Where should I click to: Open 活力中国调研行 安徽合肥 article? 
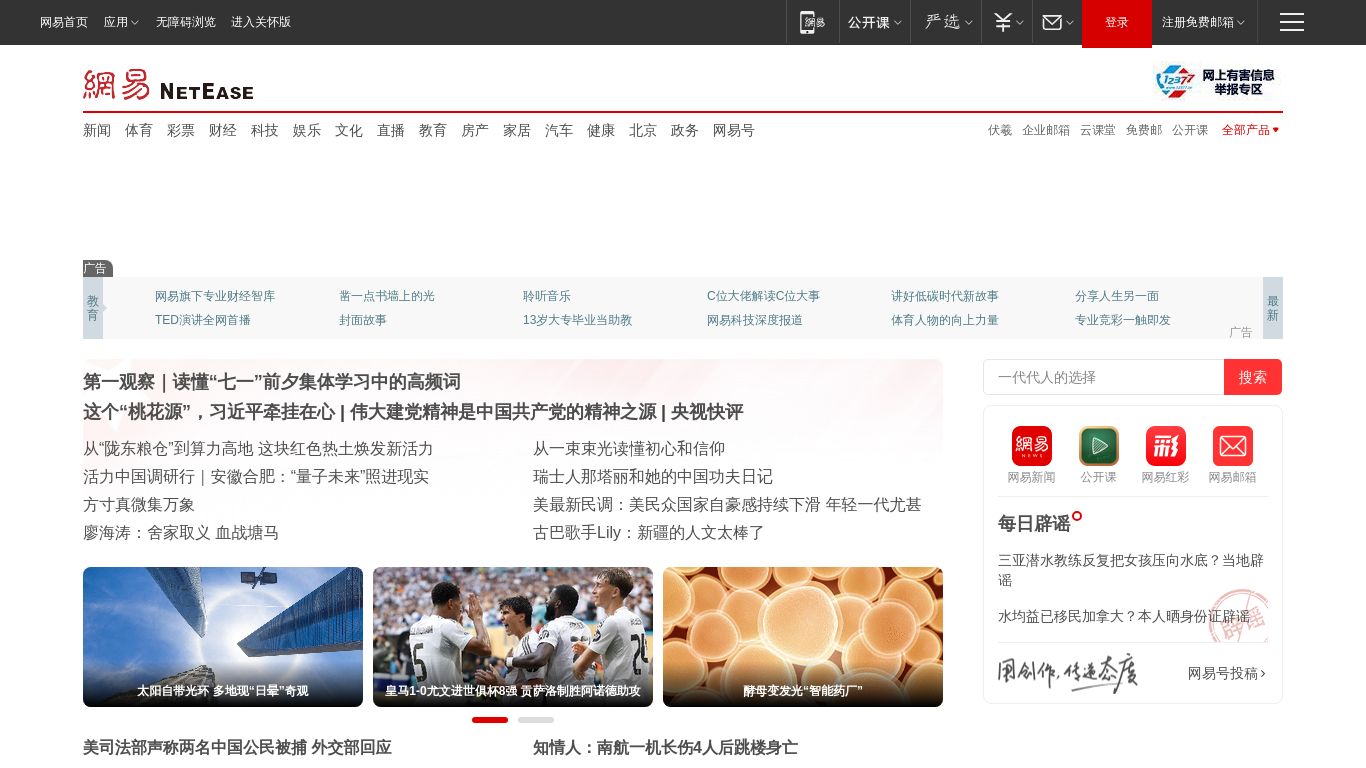pos(256,477)
